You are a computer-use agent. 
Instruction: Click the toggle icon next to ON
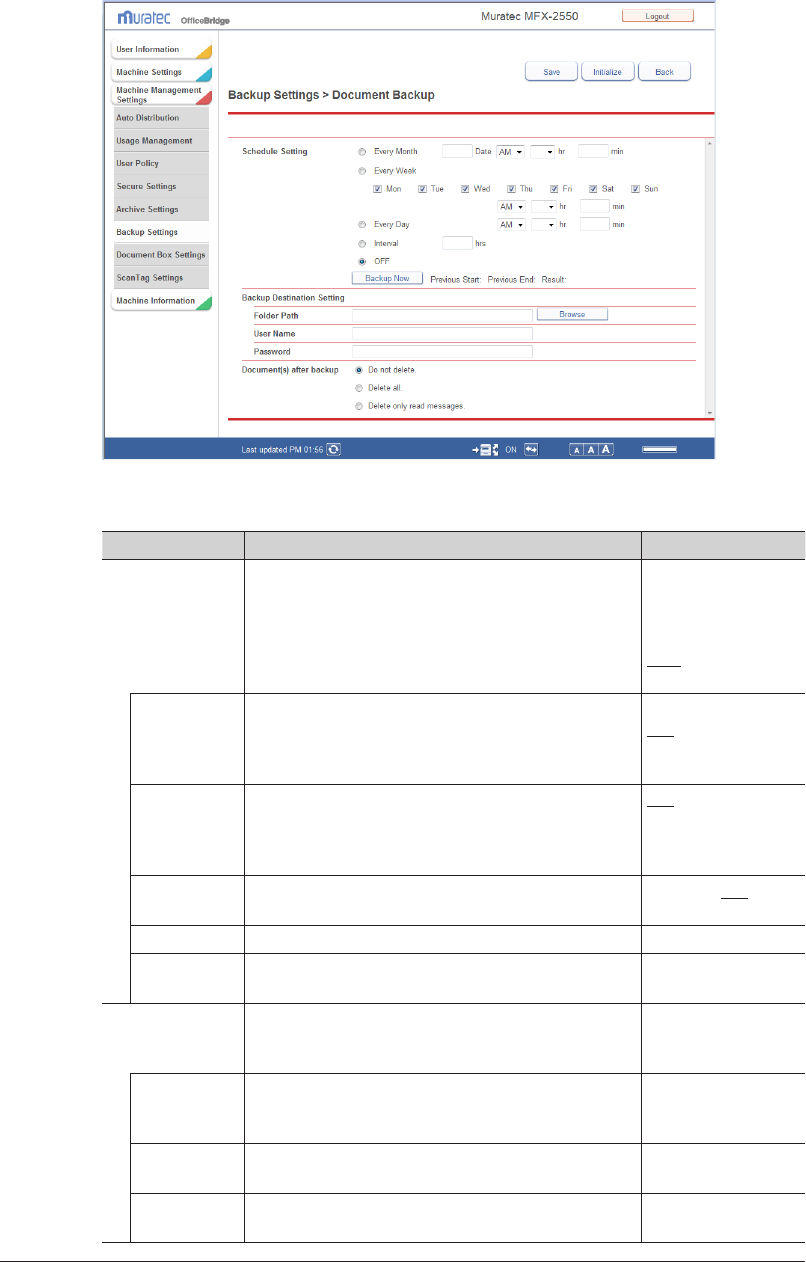coord(532,450)
